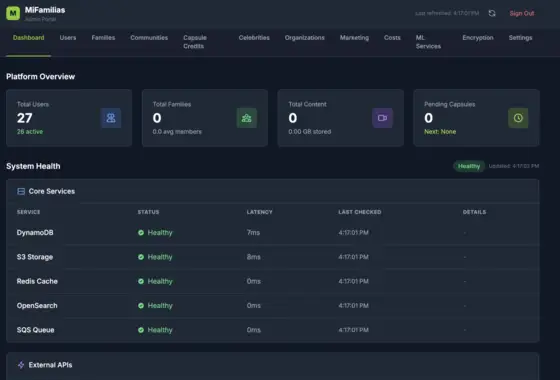The height and width of the screenshot is (380, 560).
Task: Click the Total Families group icon
Action: (246, 118)
